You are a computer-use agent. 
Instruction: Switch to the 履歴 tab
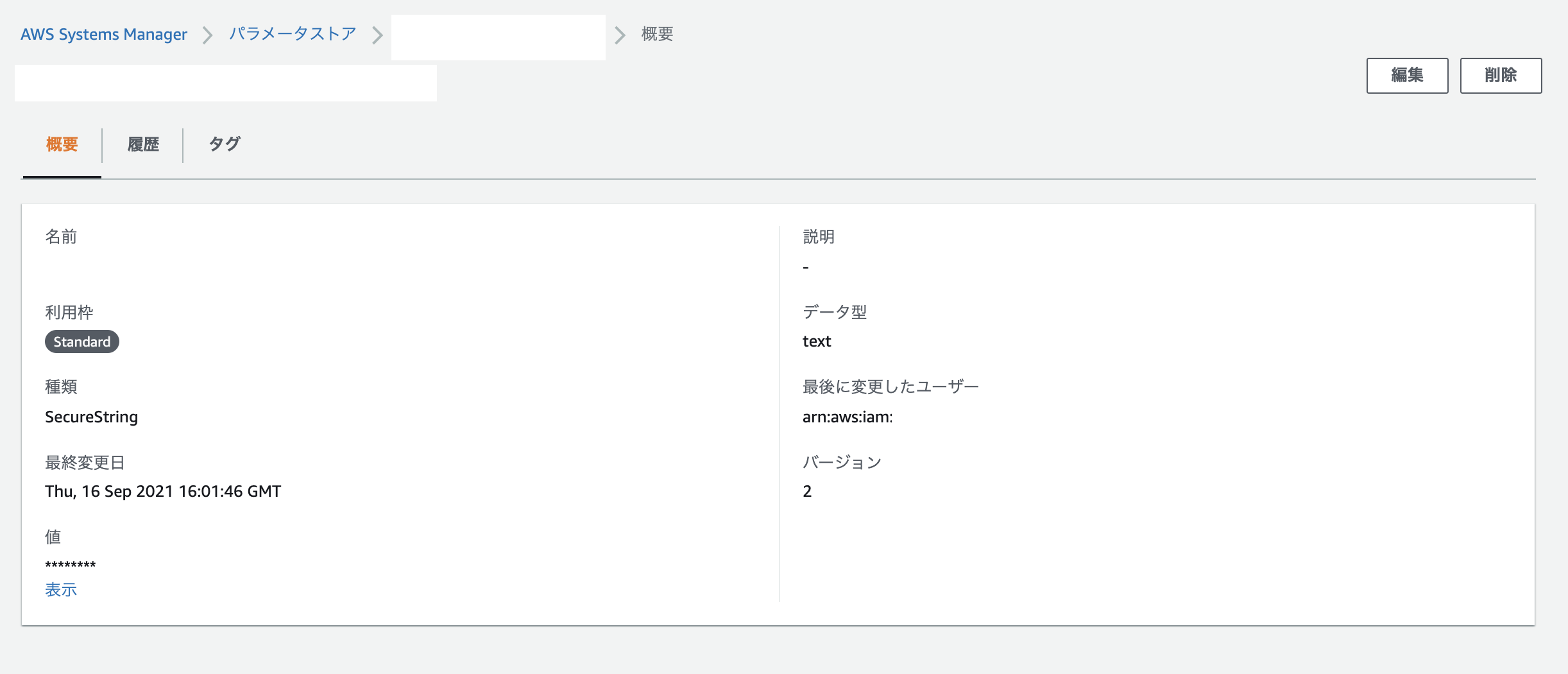(143, 145)
